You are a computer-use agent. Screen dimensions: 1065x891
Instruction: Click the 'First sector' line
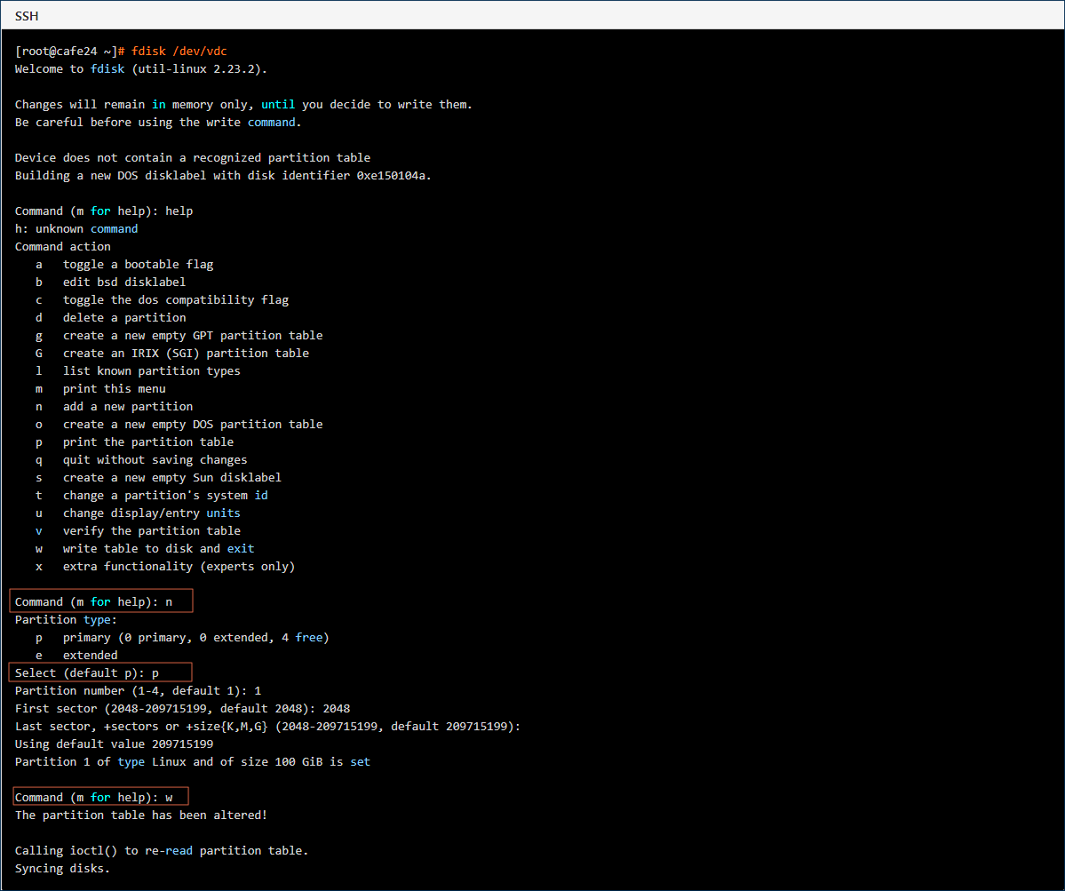[183, 708]
